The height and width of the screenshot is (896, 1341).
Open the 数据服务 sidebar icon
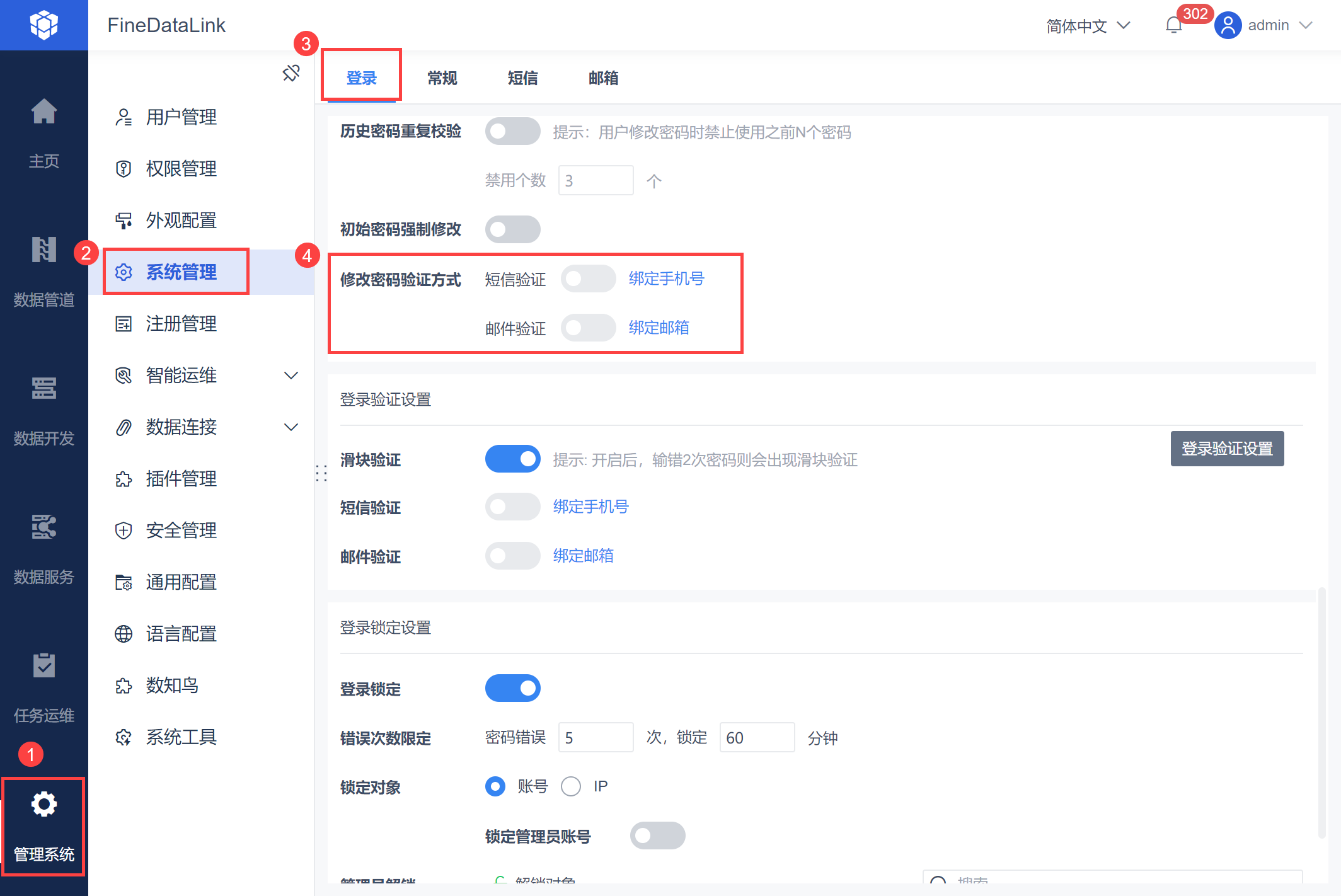click(x=43, y=527)
